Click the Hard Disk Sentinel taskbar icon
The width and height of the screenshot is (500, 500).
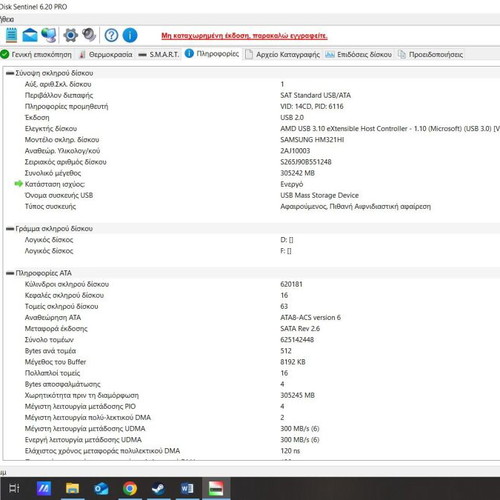point(216,488)
